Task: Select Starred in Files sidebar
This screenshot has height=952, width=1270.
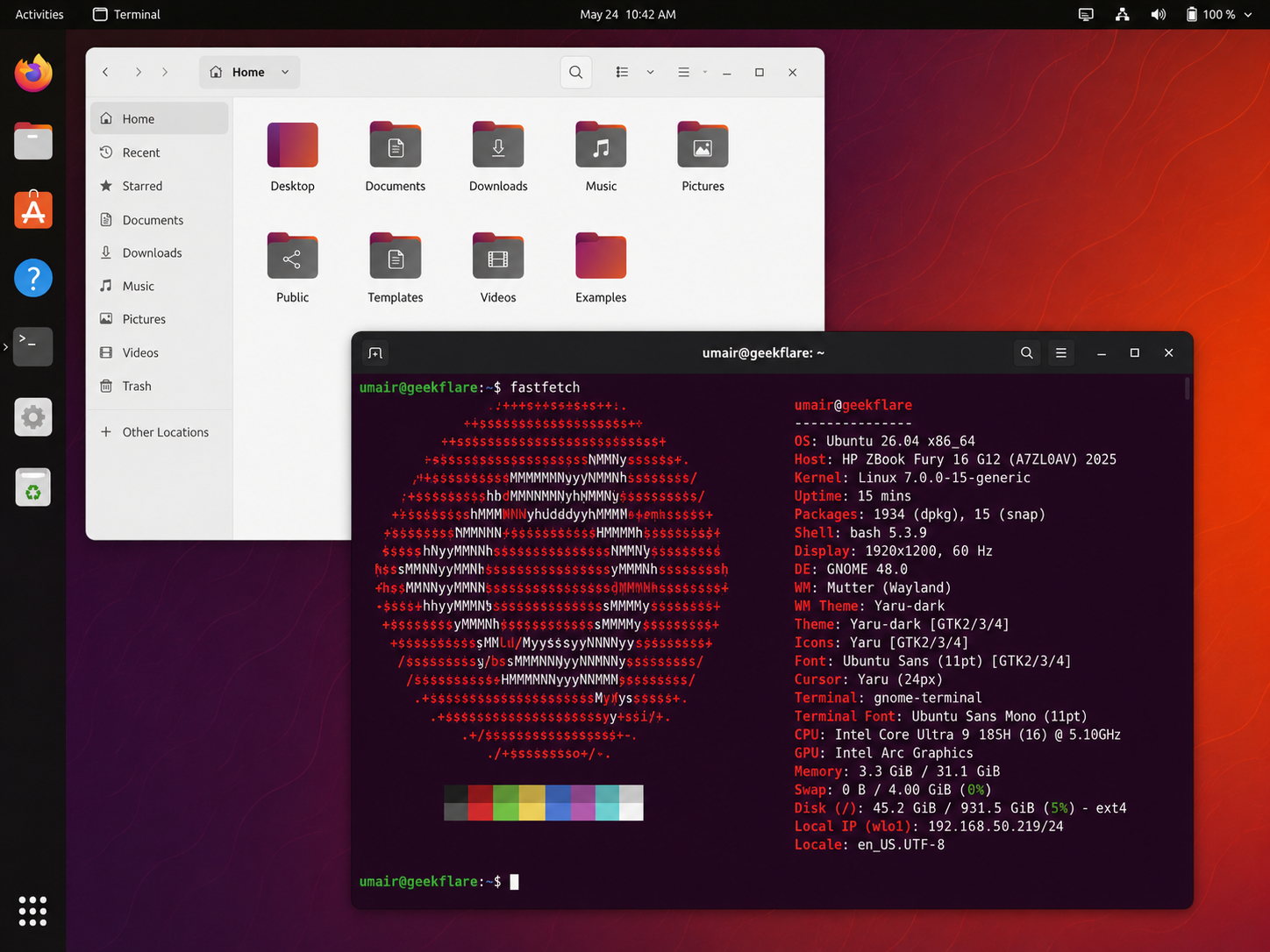Action: 160,186
